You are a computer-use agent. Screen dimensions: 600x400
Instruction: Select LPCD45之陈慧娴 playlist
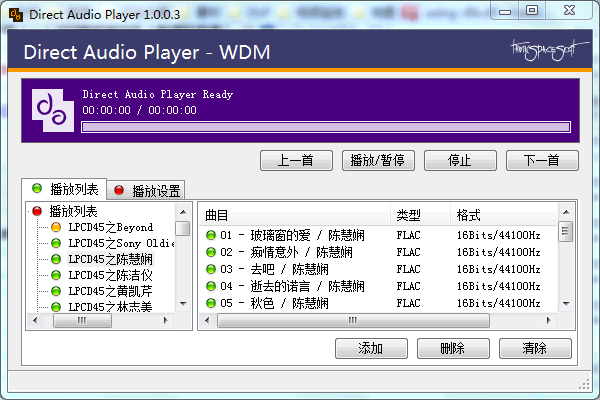[111, 259]
